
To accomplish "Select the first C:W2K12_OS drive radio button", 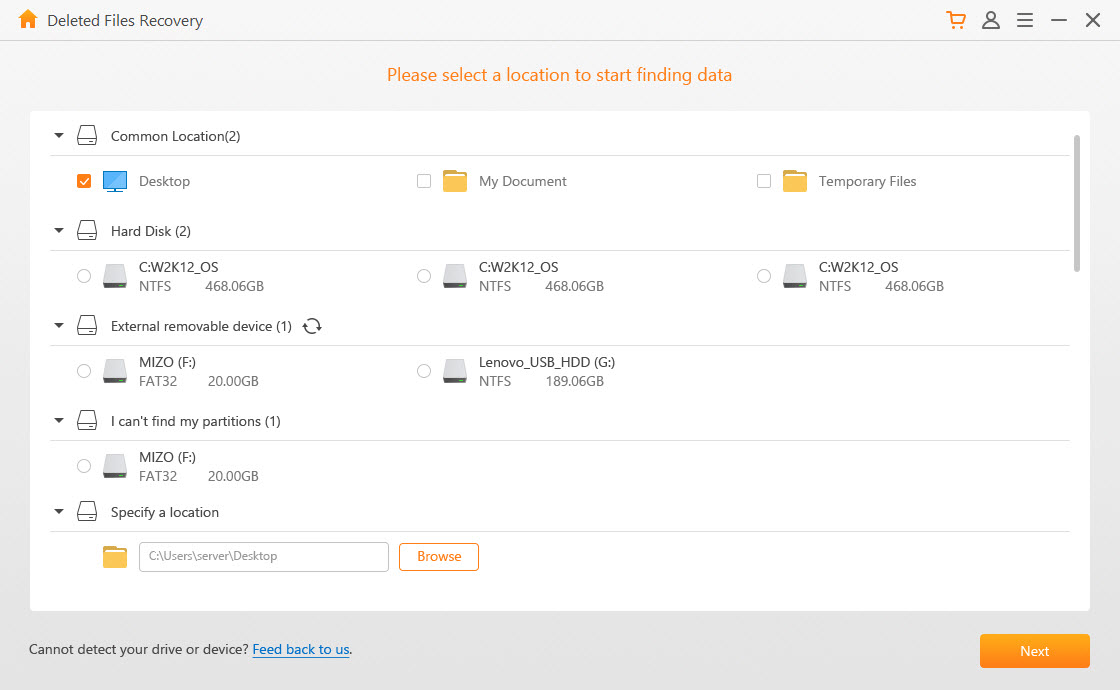I will click(x=84, y=275).
